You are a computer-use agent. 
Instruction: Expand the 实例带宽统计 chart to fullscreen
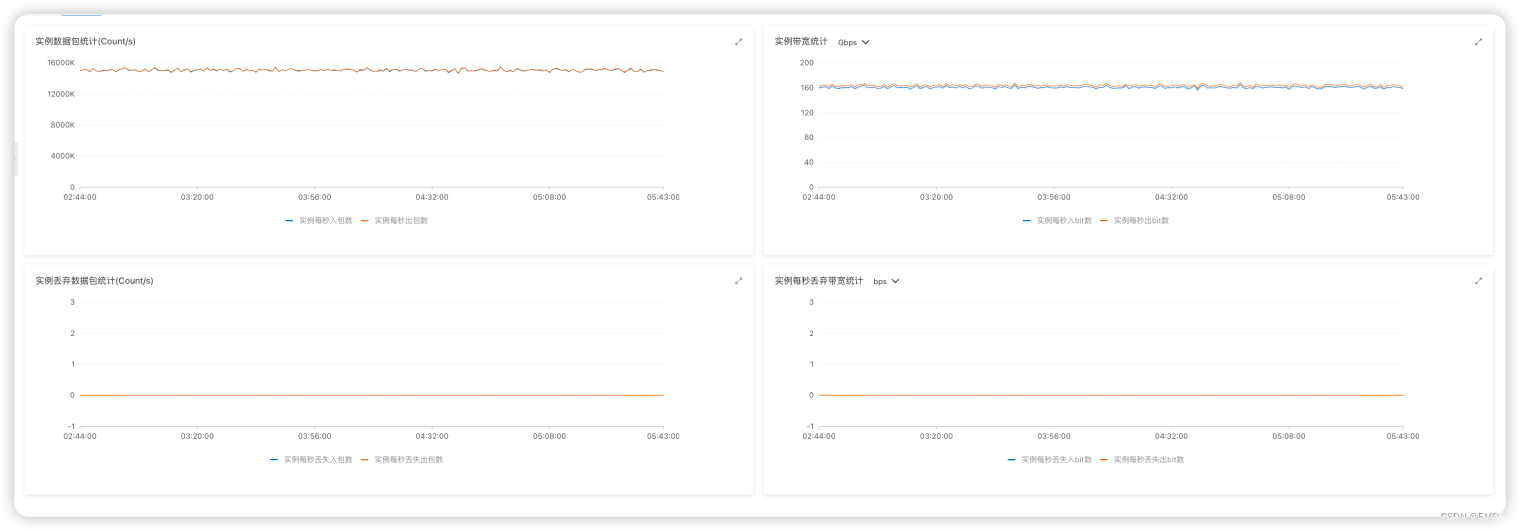coord(1478,42)
